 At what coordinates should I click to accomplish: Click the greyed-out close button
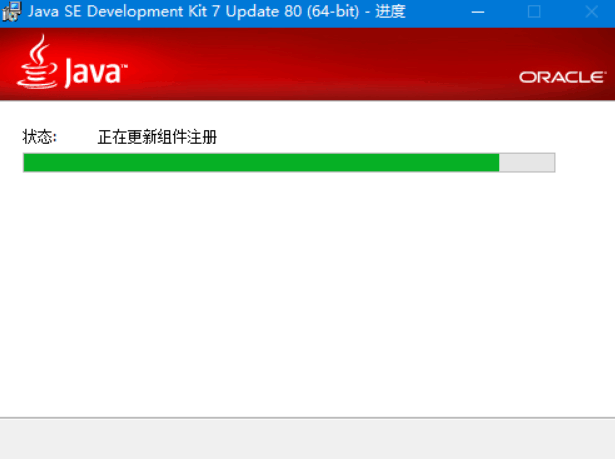point(591,12)
